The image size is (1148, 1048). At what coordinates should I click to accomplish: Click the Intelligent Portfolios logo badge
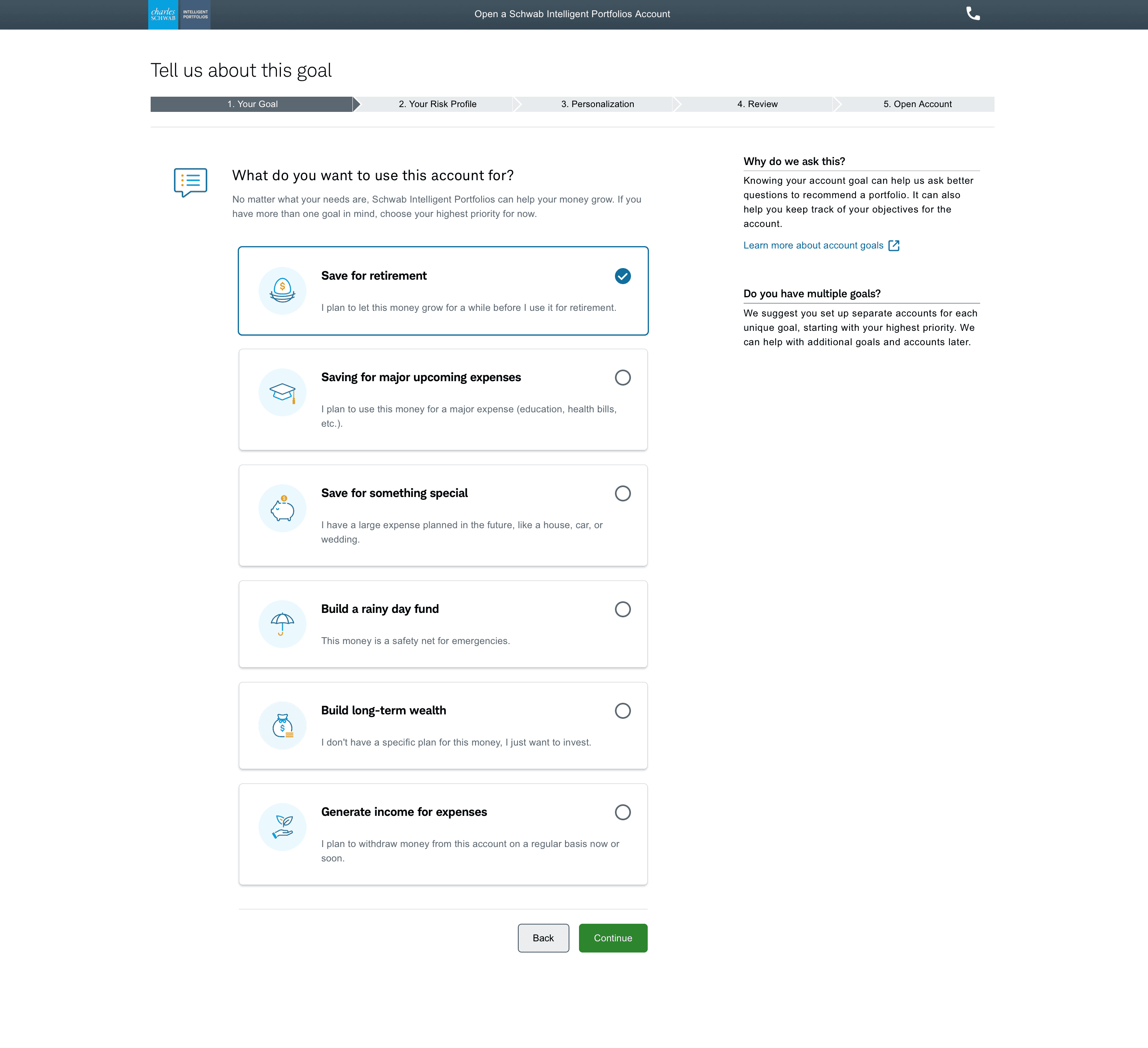point(195,14)
